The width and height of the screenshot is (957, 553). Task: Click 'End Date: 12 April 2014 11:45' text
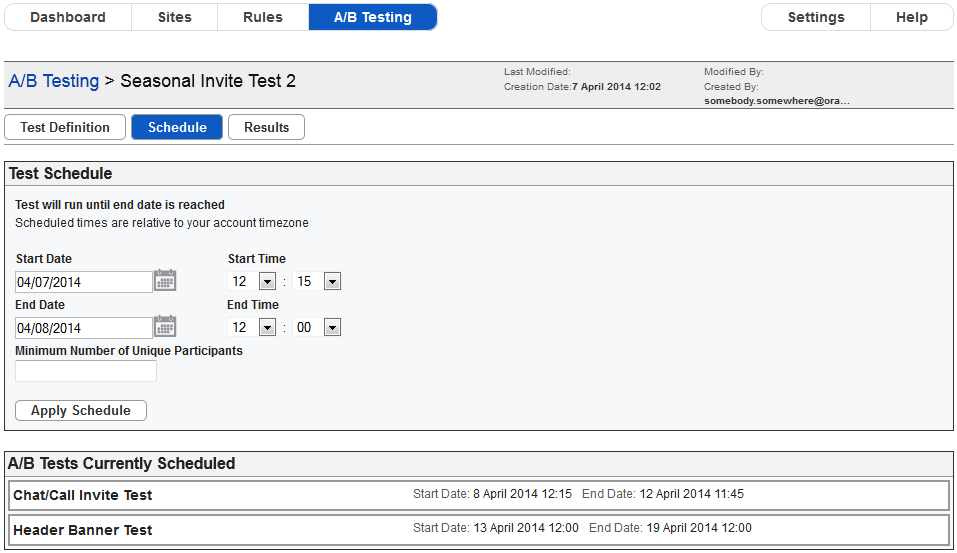(663, 494)
